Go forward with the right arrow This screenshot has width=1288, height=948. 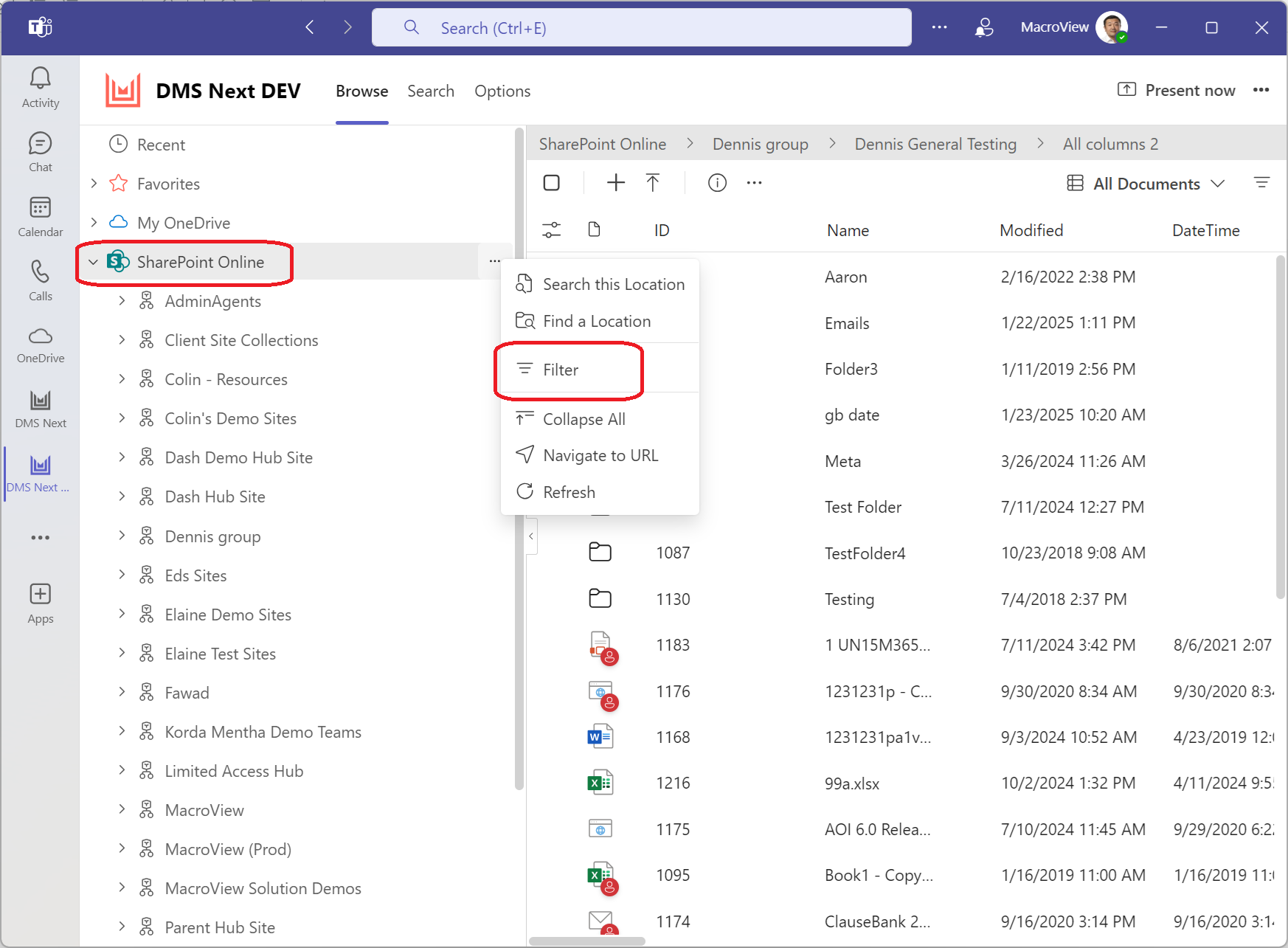point(348,28)
